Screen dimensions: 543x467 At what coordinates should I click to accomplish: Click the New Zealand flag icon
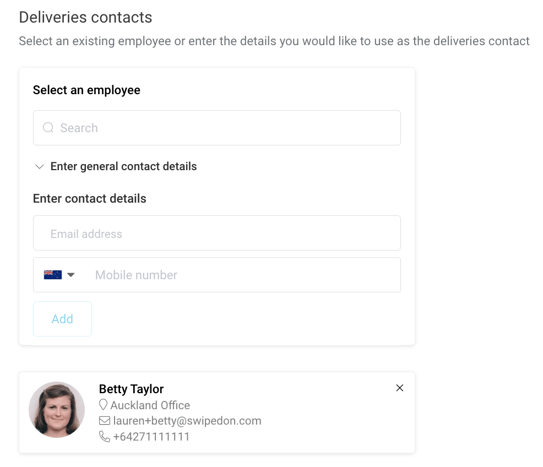53,275
